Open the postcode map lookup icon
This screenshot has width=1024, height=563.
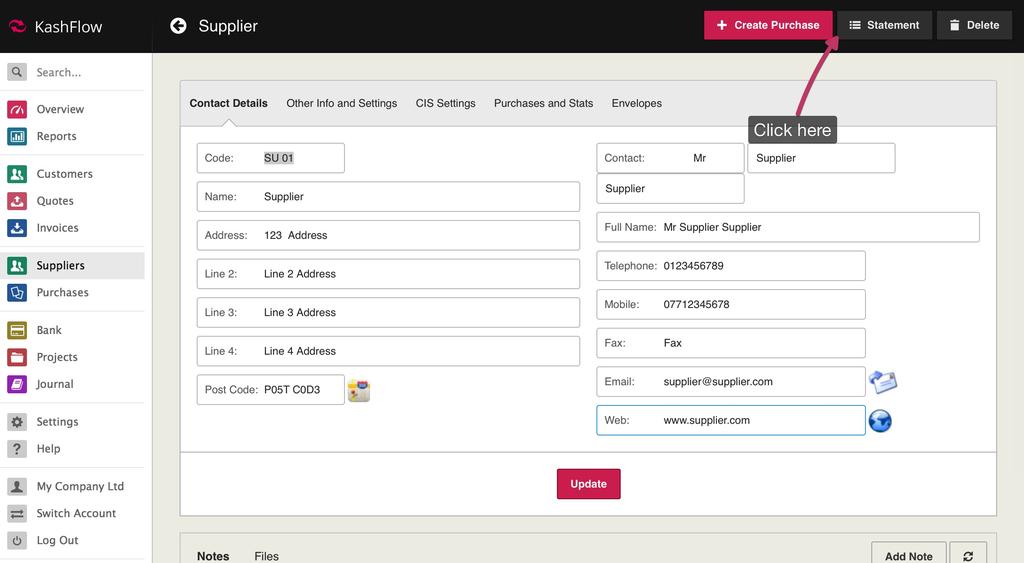(x=359, y=391)
